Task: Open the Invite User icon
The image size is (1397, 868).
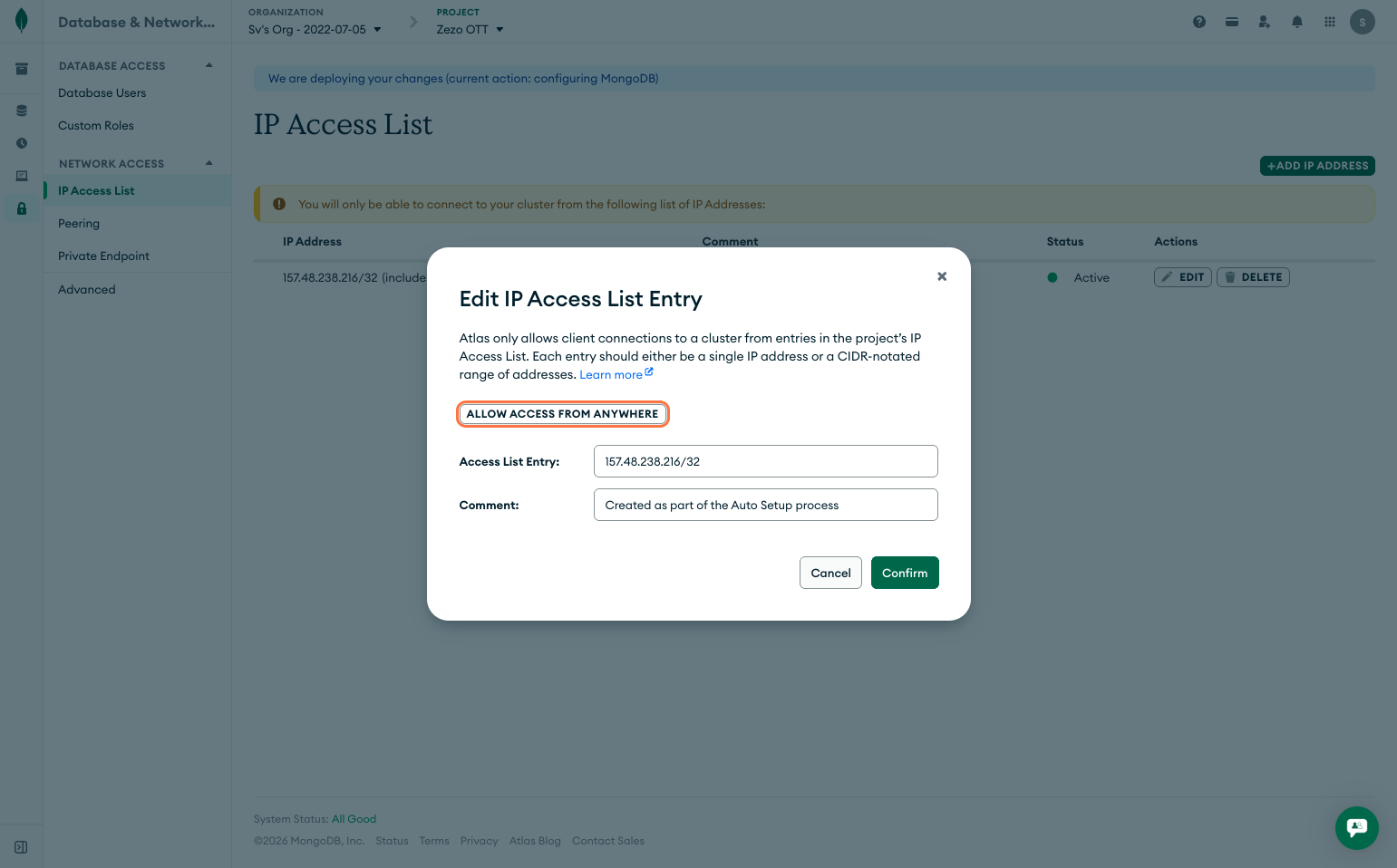Action: [1264, 21]
